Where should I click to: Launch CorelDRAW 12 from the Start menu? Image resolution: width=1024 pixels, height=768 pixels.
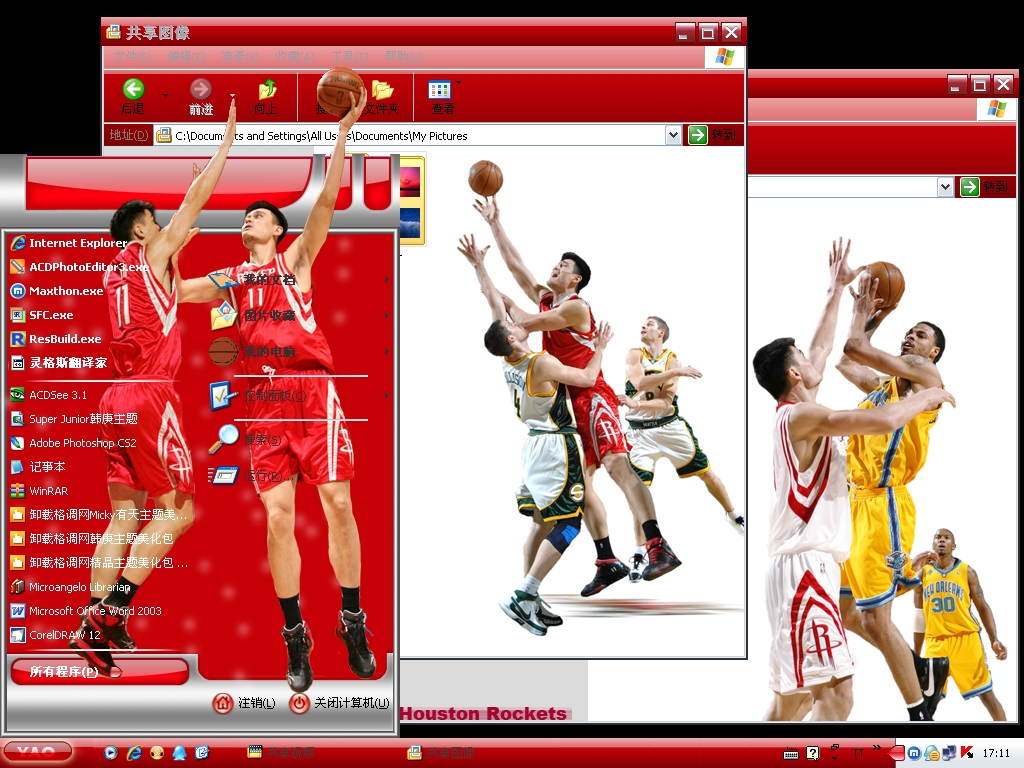point(56,635)
